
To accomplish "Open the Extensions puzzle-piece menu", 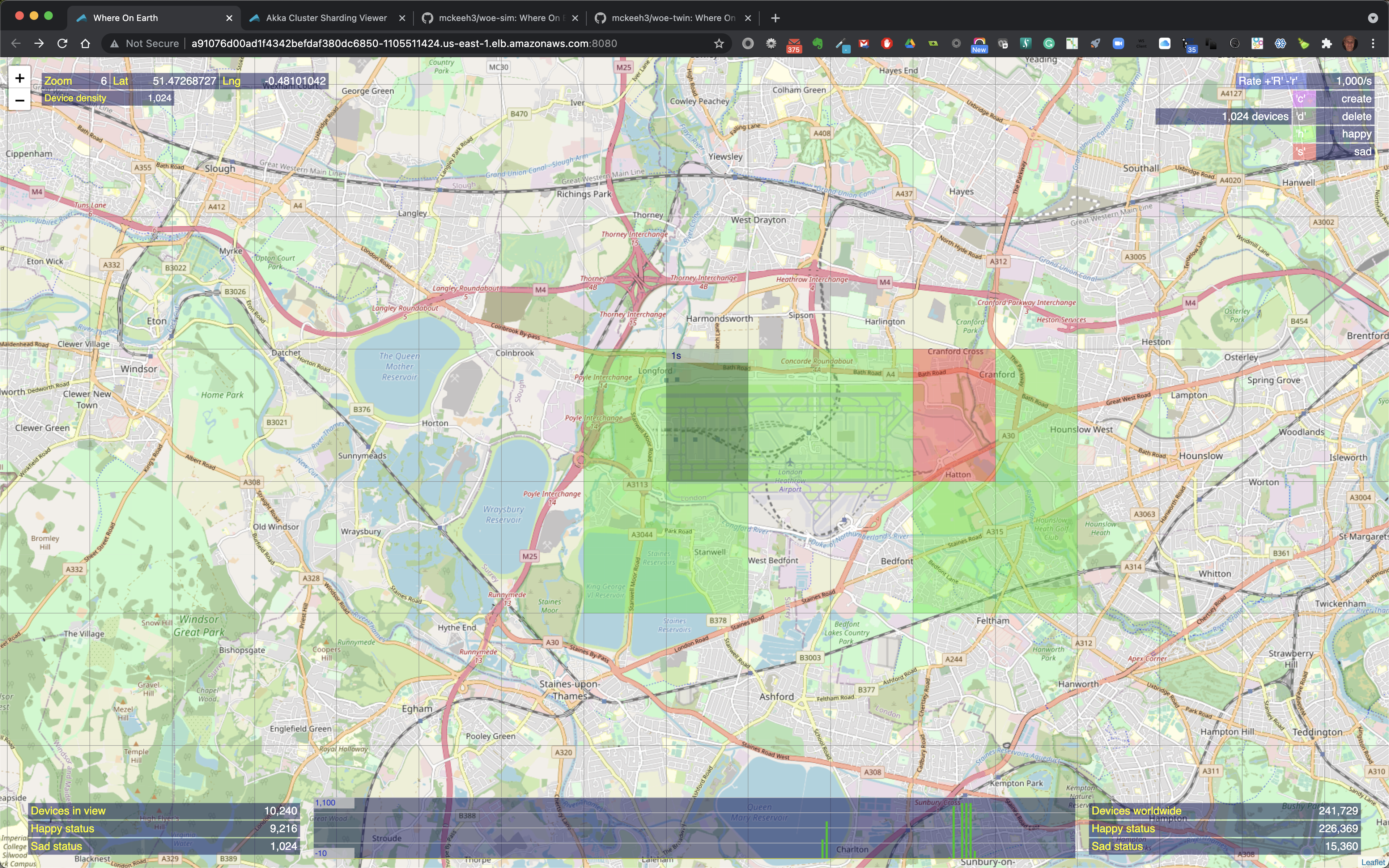I will pos(1326,44).
